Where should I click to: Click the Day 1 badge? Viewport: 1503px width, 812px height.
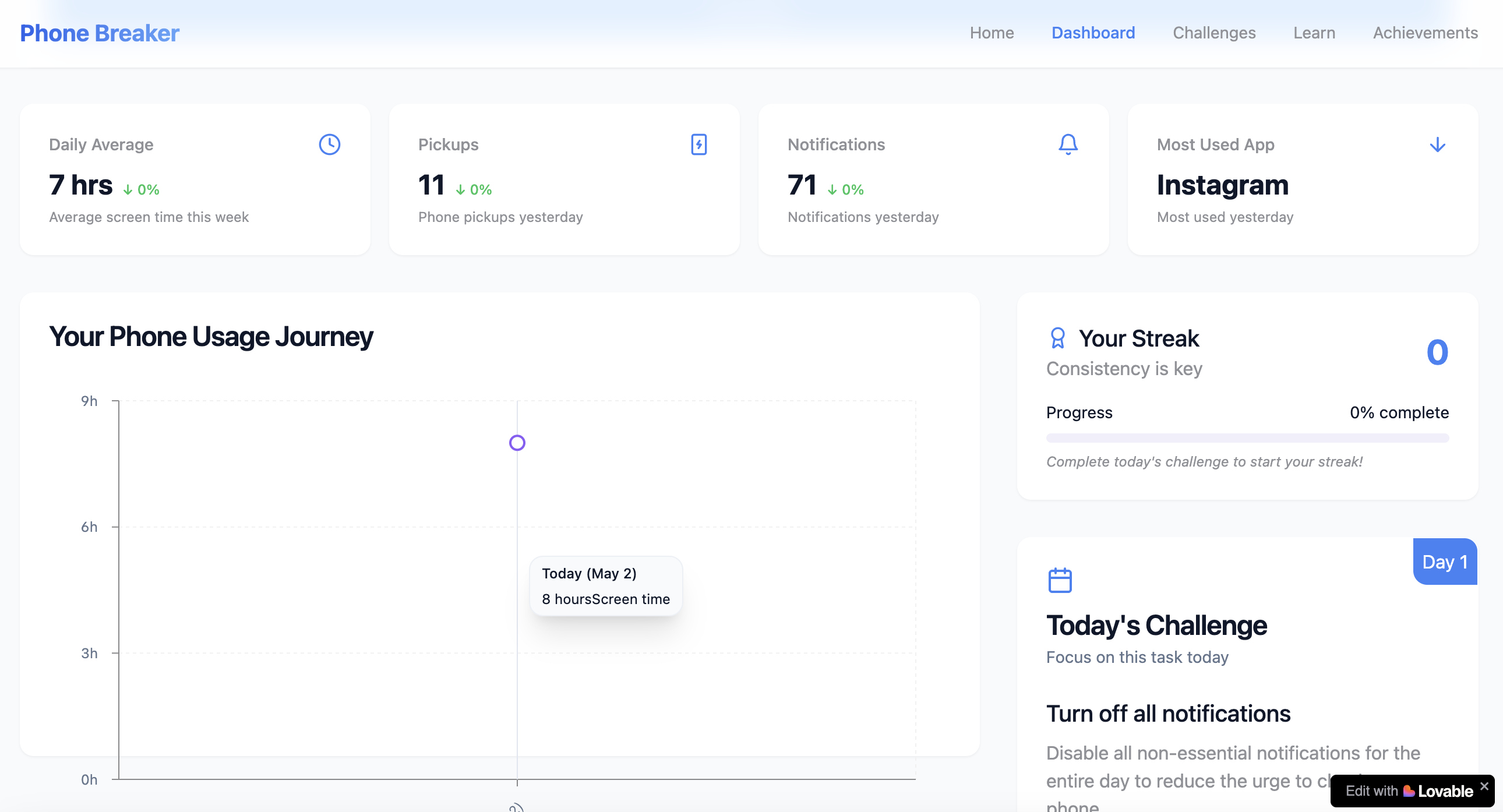[1444, 562]
